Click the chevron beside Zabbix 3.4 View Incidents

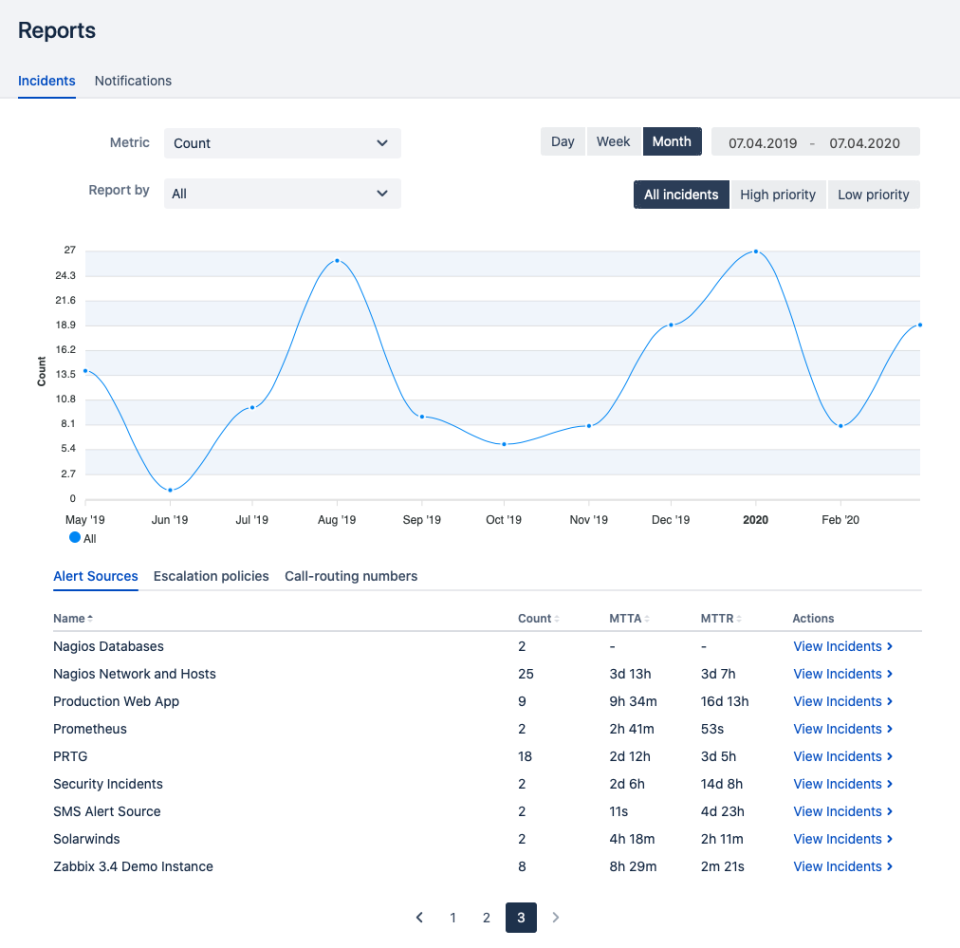click(x=892, y=866)
